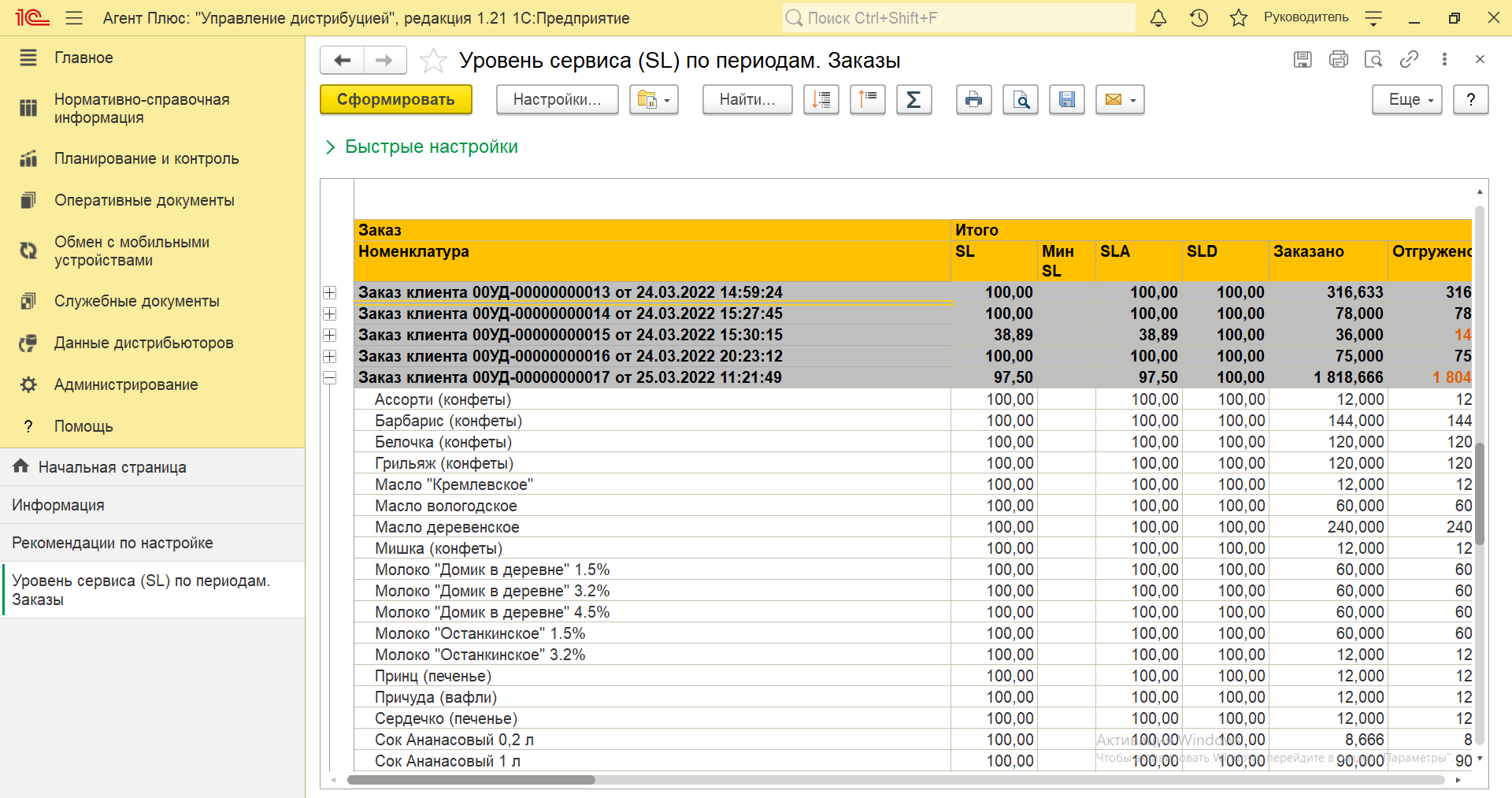Switch to Информация tab

point(152,505)
